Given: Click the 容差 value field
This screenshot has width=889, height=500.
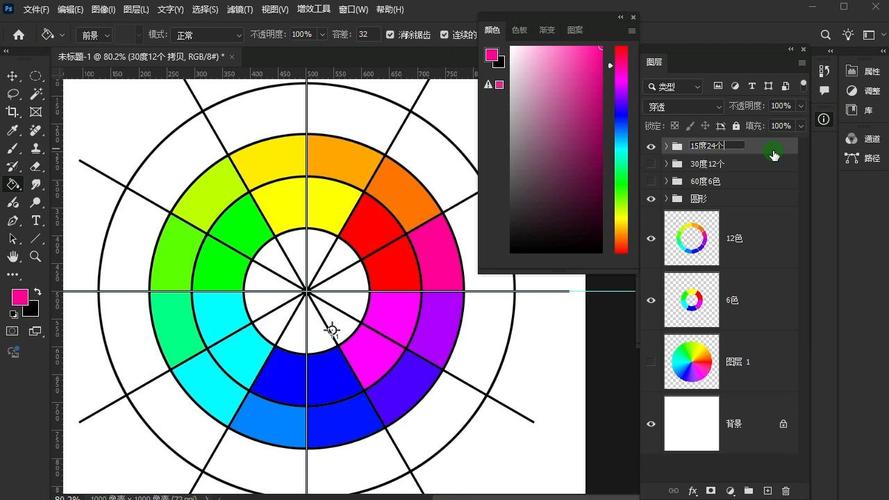Looking at the screenshot, I should tap(368, 35).
